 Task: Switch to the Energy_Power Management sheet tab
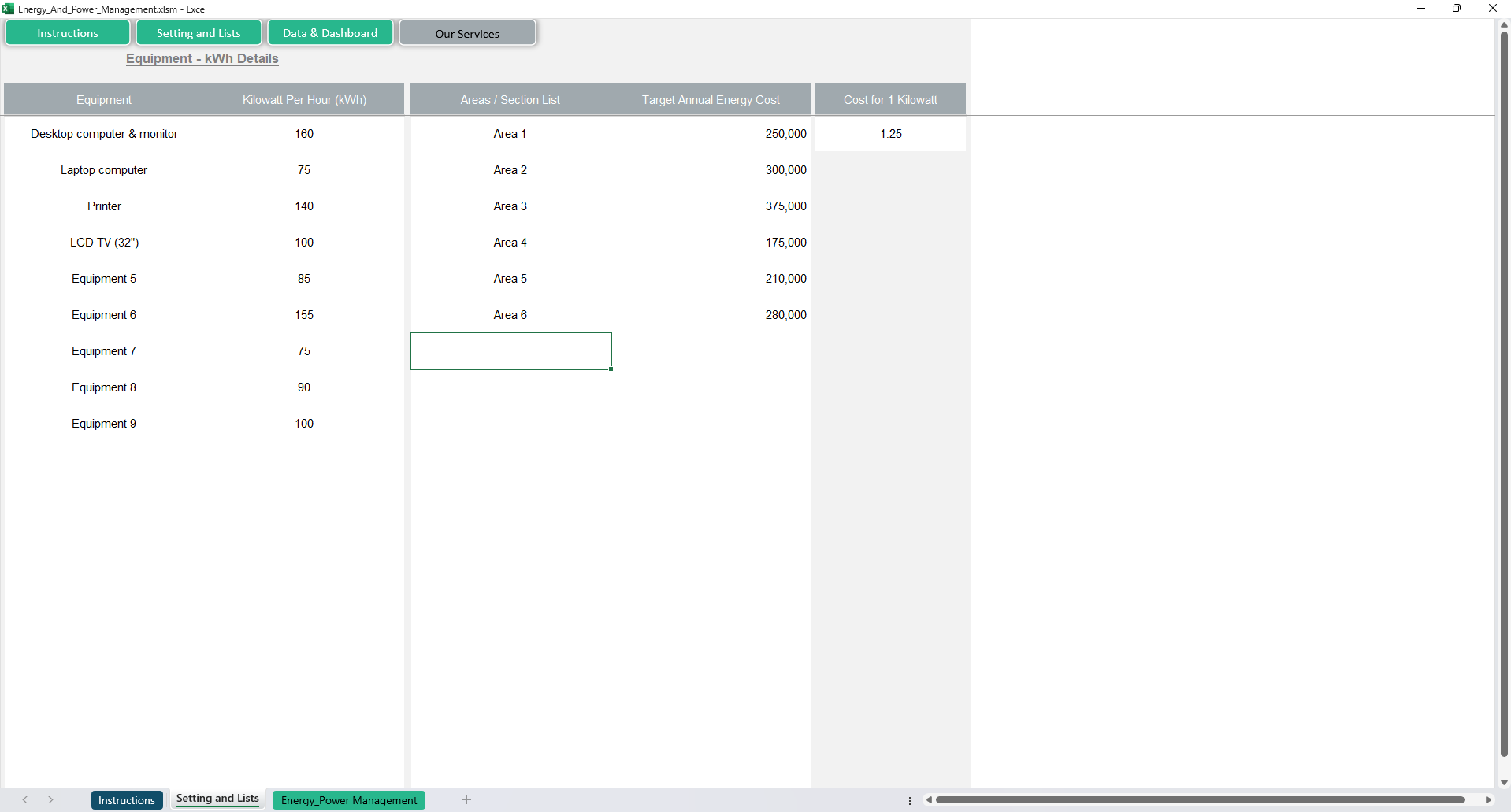349,800
